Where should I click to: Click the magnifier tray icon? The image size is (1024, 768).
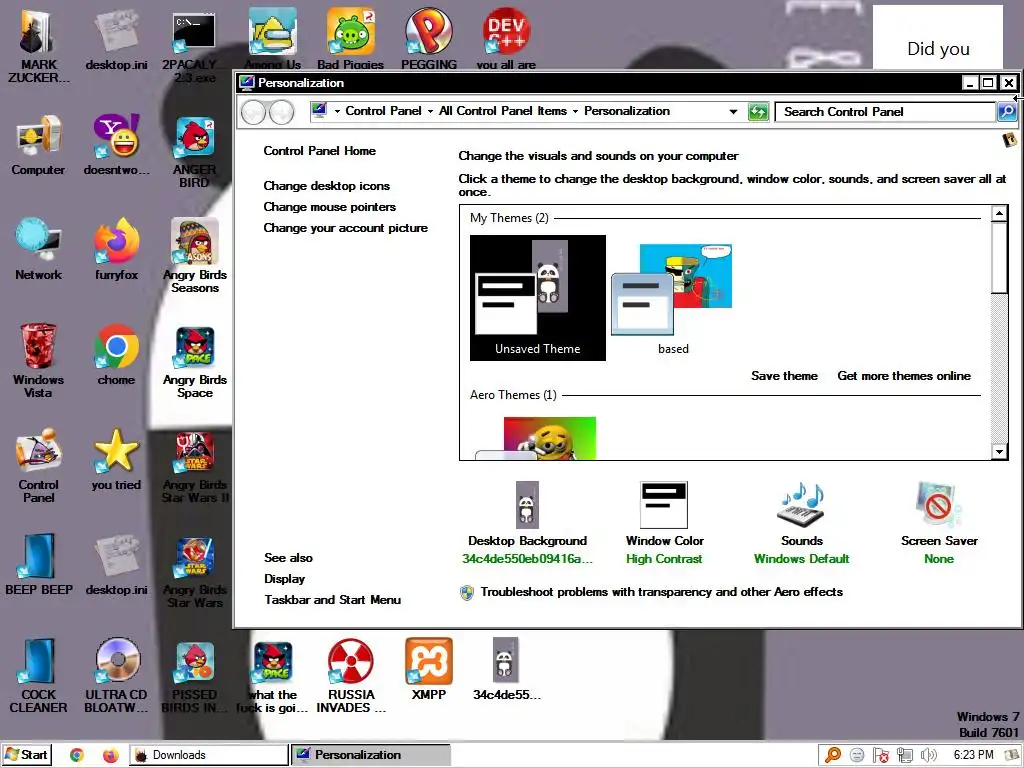click(x=833, y=755)
